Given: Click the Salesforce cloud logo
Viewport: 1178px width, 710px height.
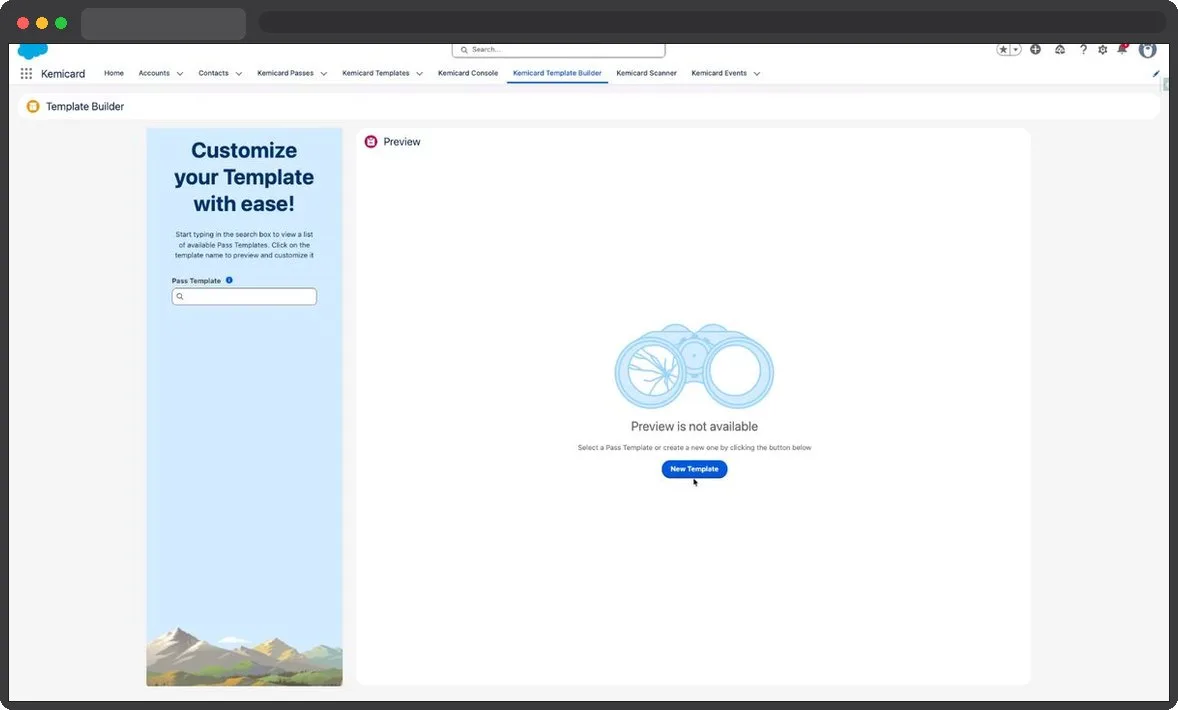Looking at the screenshot, I should [x=32, y=51].
